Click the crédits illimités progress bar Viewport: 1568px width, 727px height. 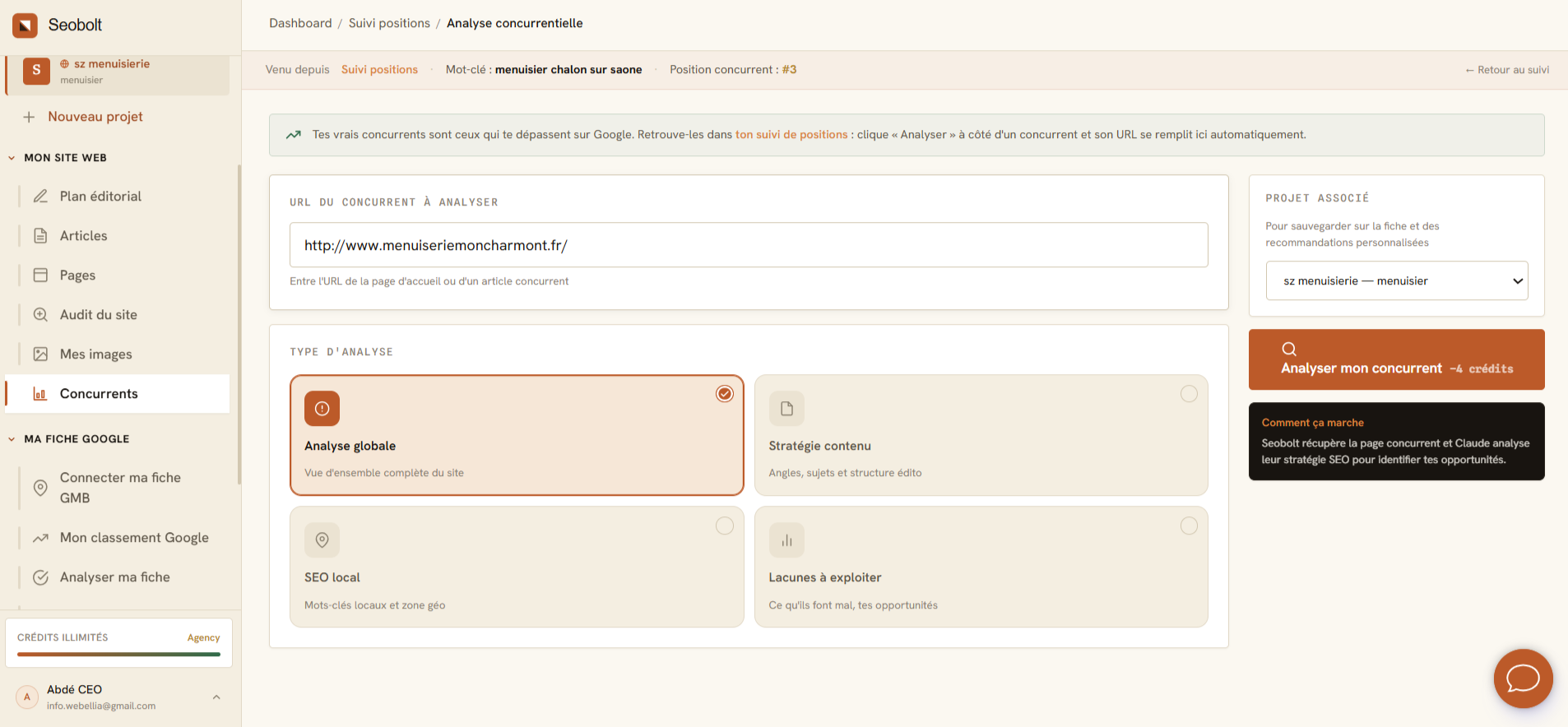[118, 655]
